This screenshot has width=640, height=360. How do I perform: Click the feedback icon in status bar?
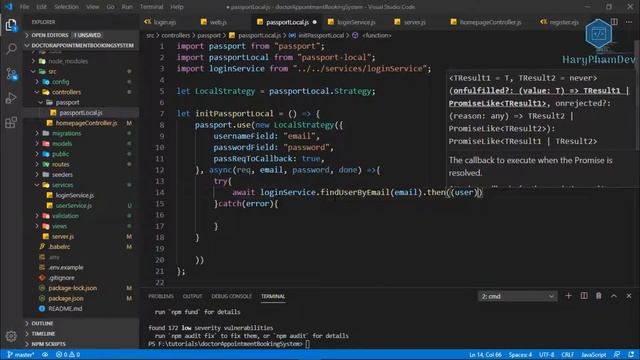click(x=617, y=355)
